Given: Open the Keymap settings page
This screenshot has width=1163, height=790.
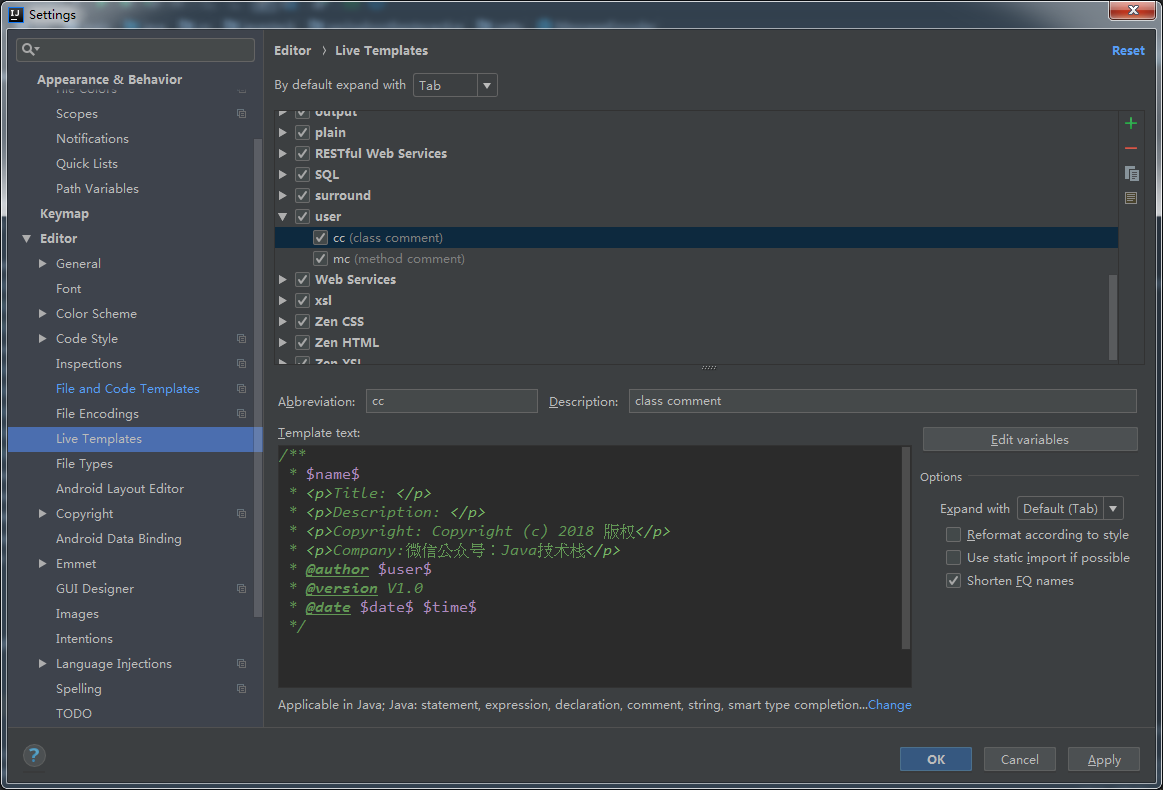Looking at the screenshot, I should pyautogui.click(x=64, y=214).
